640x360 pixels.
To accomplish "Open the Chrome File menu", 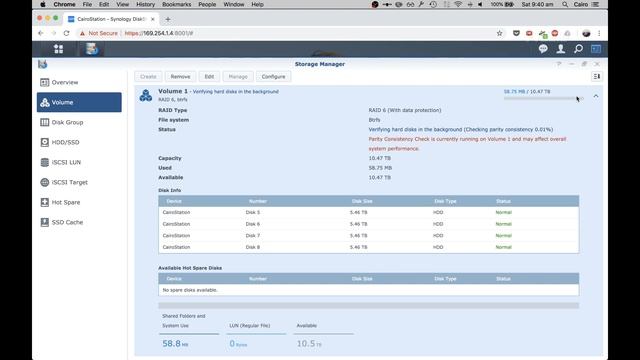I will pos(87,4).
